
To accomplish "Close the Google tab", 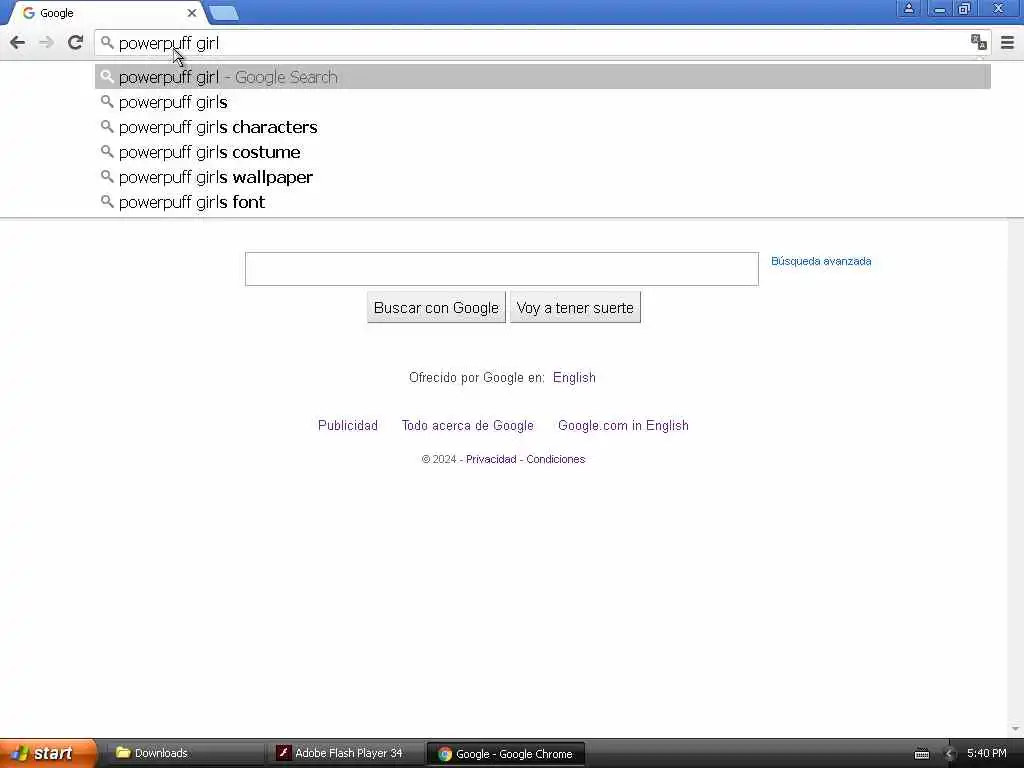I will (x=191, y=12).
